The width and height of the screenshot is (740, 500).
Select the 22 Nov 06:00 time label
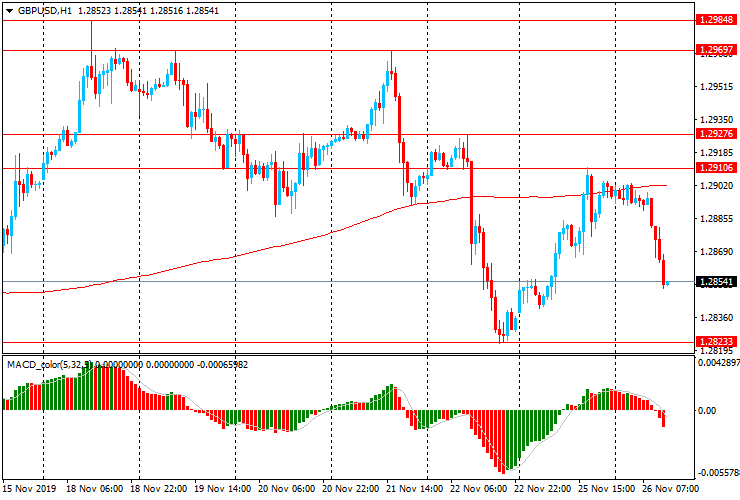(x=479, y=488)
